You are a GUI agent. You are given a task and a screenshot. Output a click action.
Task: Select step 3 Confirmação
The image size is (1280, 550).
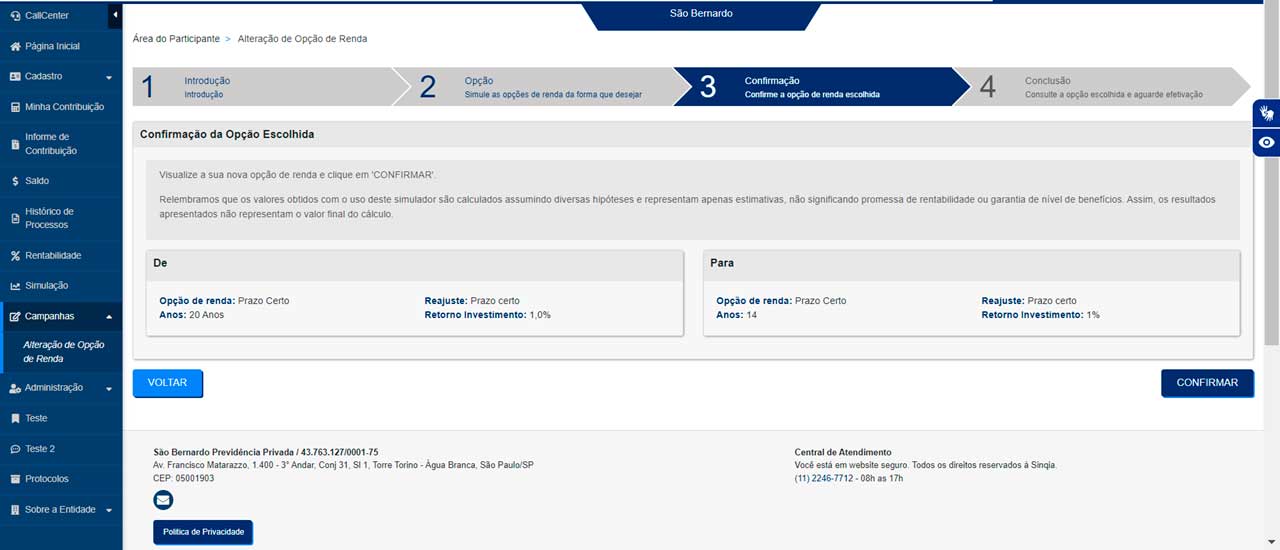pos(822,87)
